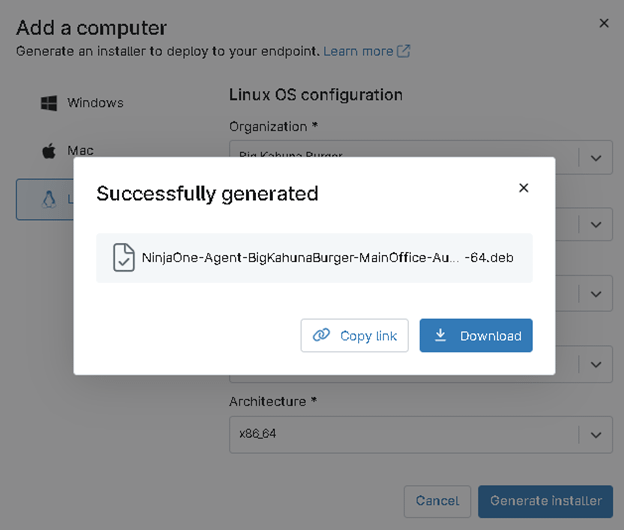This screenshot has height=530, width=624.
Task: Switch to the Mac tab
Action: tap(80, 151)
